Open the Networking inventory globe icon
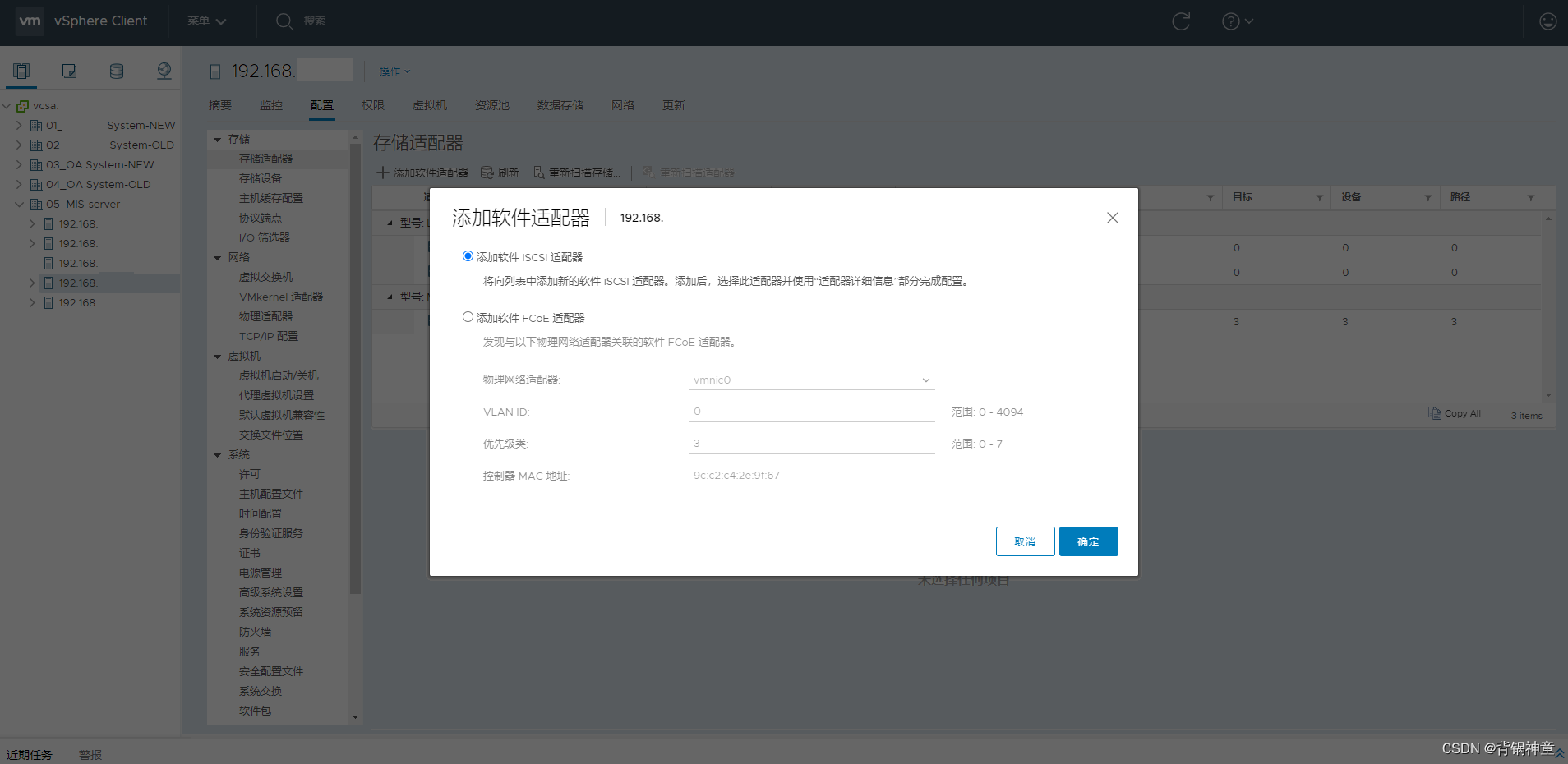The height and width of the screenshot is (764, 1568). [164, 71]
